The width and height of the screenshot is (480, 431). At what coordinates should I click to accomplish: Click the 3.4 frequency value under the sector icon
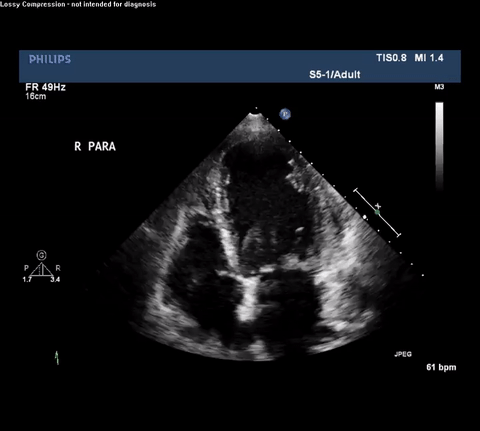(x=55, y=279)
